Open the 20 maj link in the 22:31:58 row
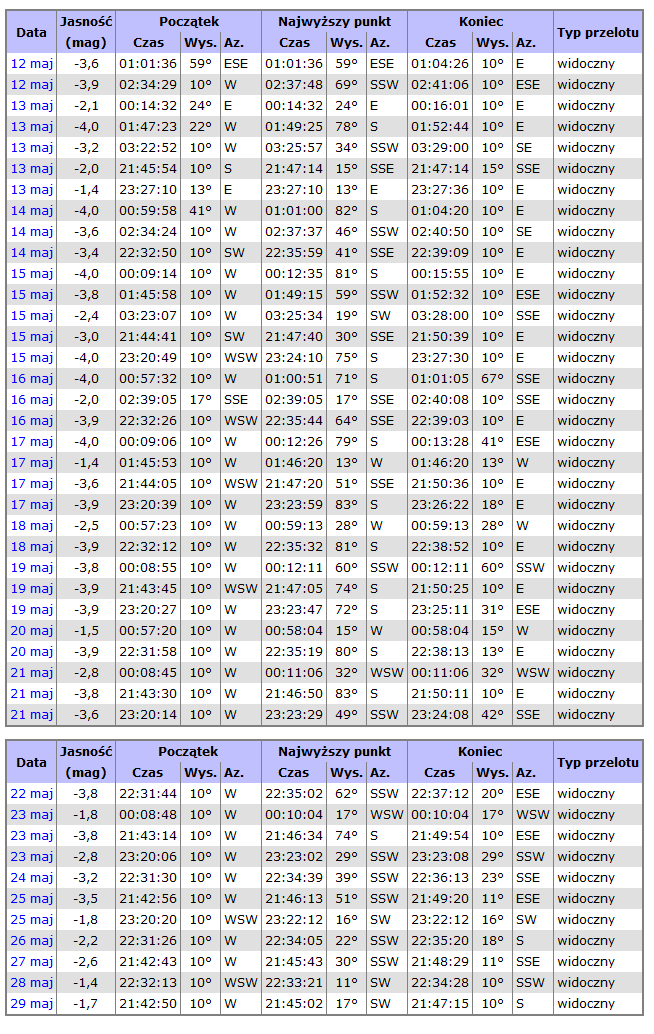 pos(32,652)
